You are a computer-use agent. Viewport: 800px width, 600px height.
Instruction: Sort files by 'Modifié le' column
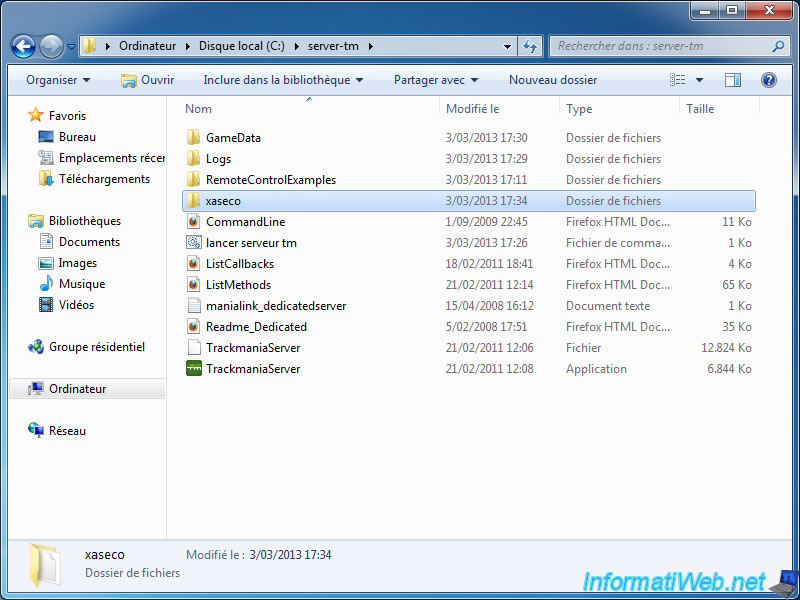point(499,109)
